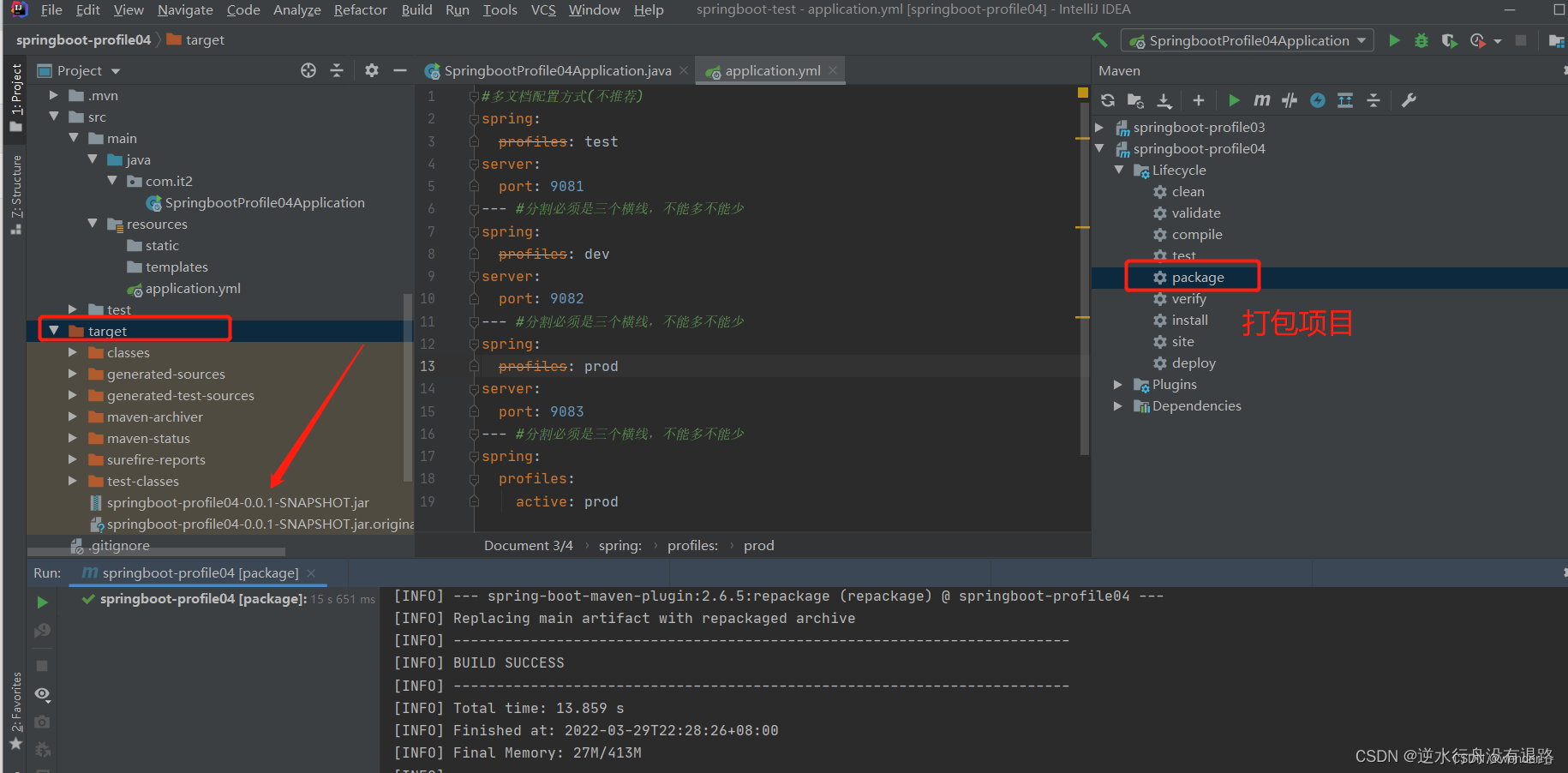Screen dimensions: 1568x773
Task: Toggle Maven Offline Mode lightning icon
Action: pyautogui.click(x=1318, y=100)
